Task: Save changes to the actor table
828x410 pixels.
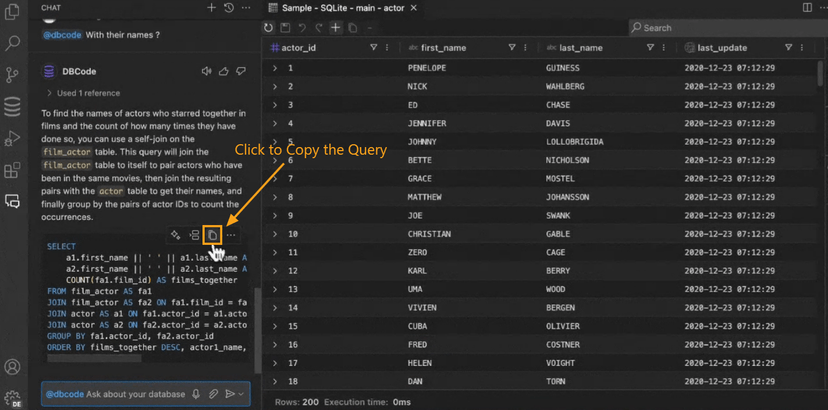Action: [285, 28]
